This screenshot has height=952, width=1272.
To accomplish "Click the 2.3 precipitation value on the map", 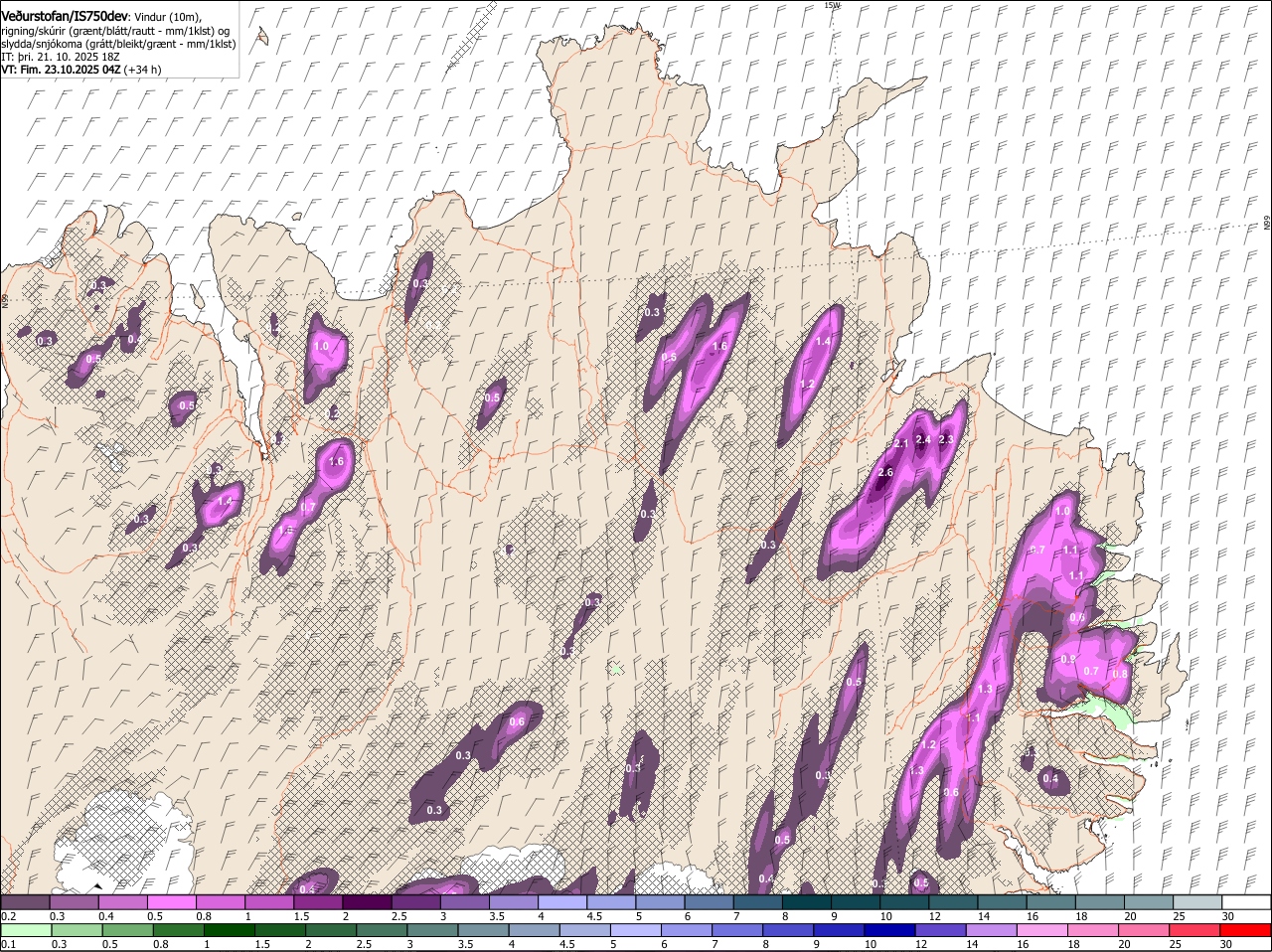I will [x=946, y=440].
